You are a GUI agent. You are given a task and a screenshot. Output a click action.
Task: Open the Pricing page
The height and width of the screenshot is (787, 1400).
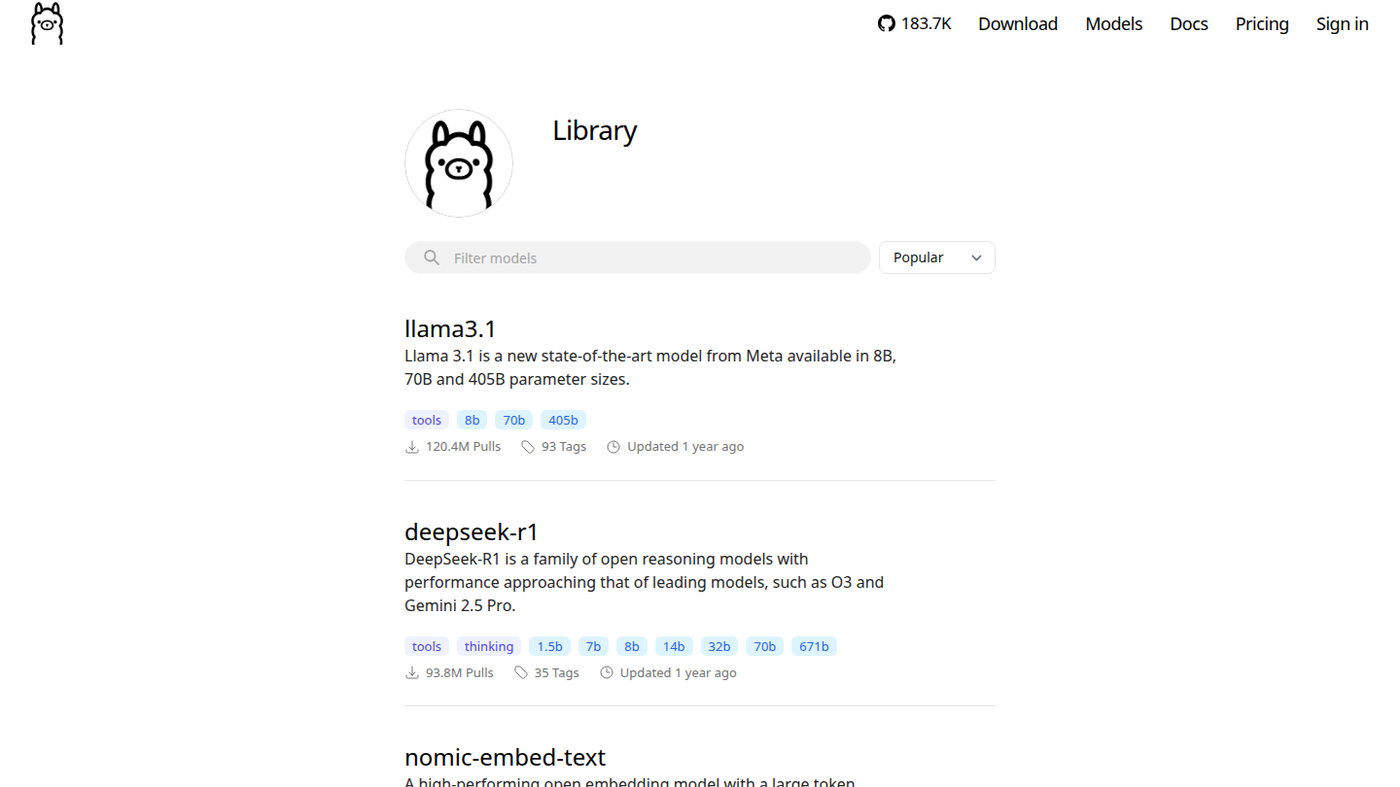click(1262, 24)
